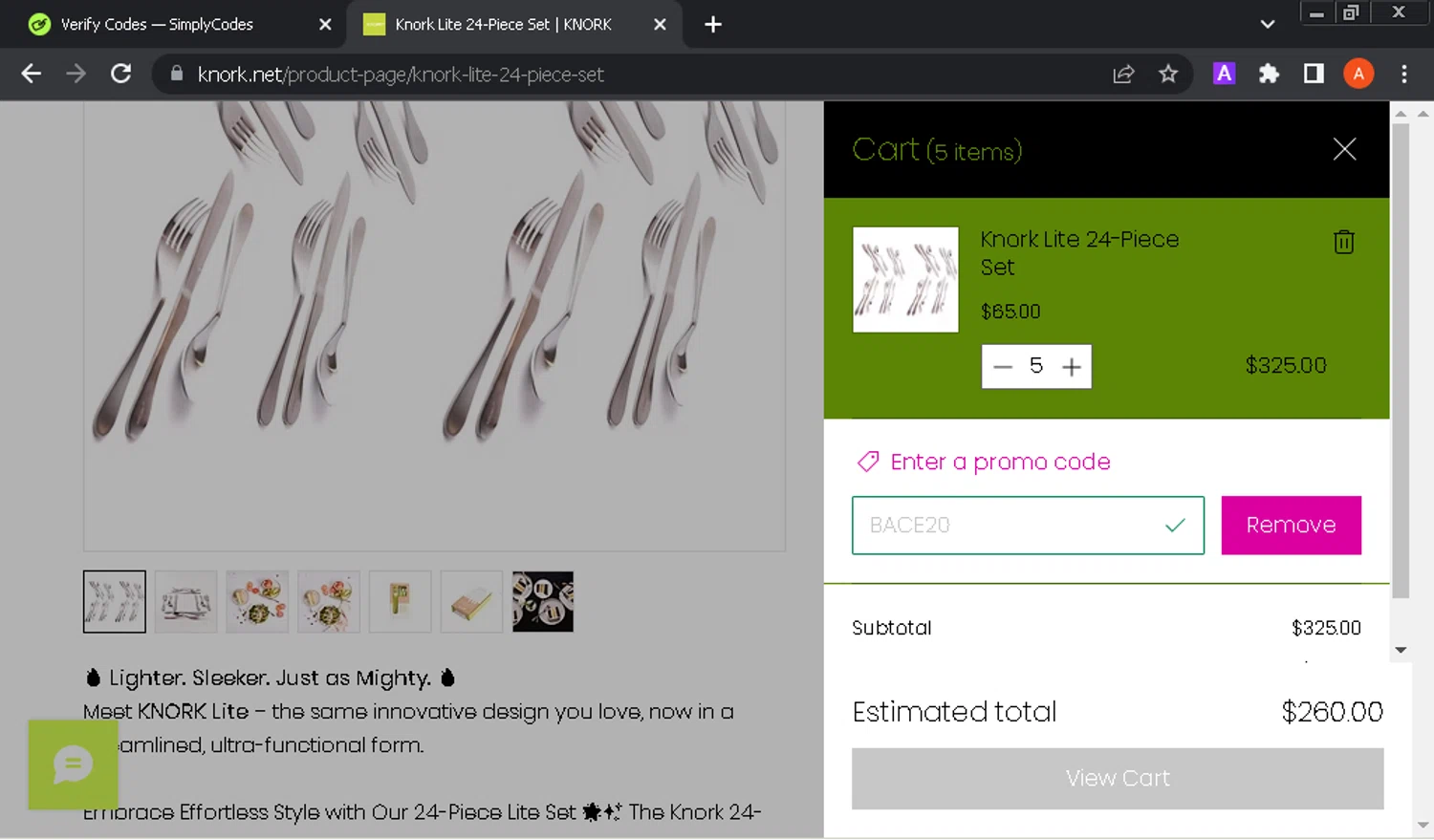Open site info via the lock icon
Image resolution: width=1434 pixels, height=840 pixels.
tap(176, 74)
